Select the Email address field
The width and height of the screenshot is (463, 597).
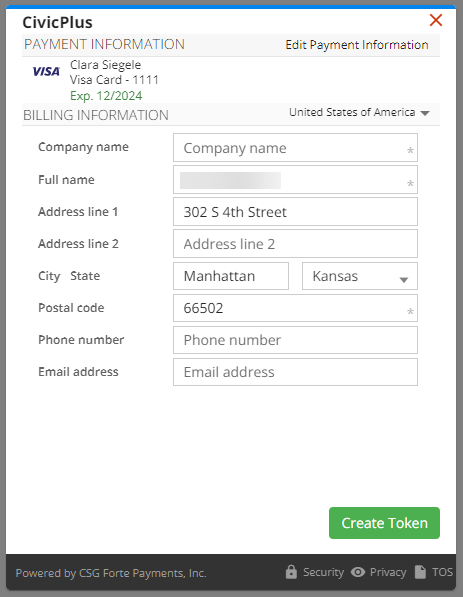click(x=295, y=372)
